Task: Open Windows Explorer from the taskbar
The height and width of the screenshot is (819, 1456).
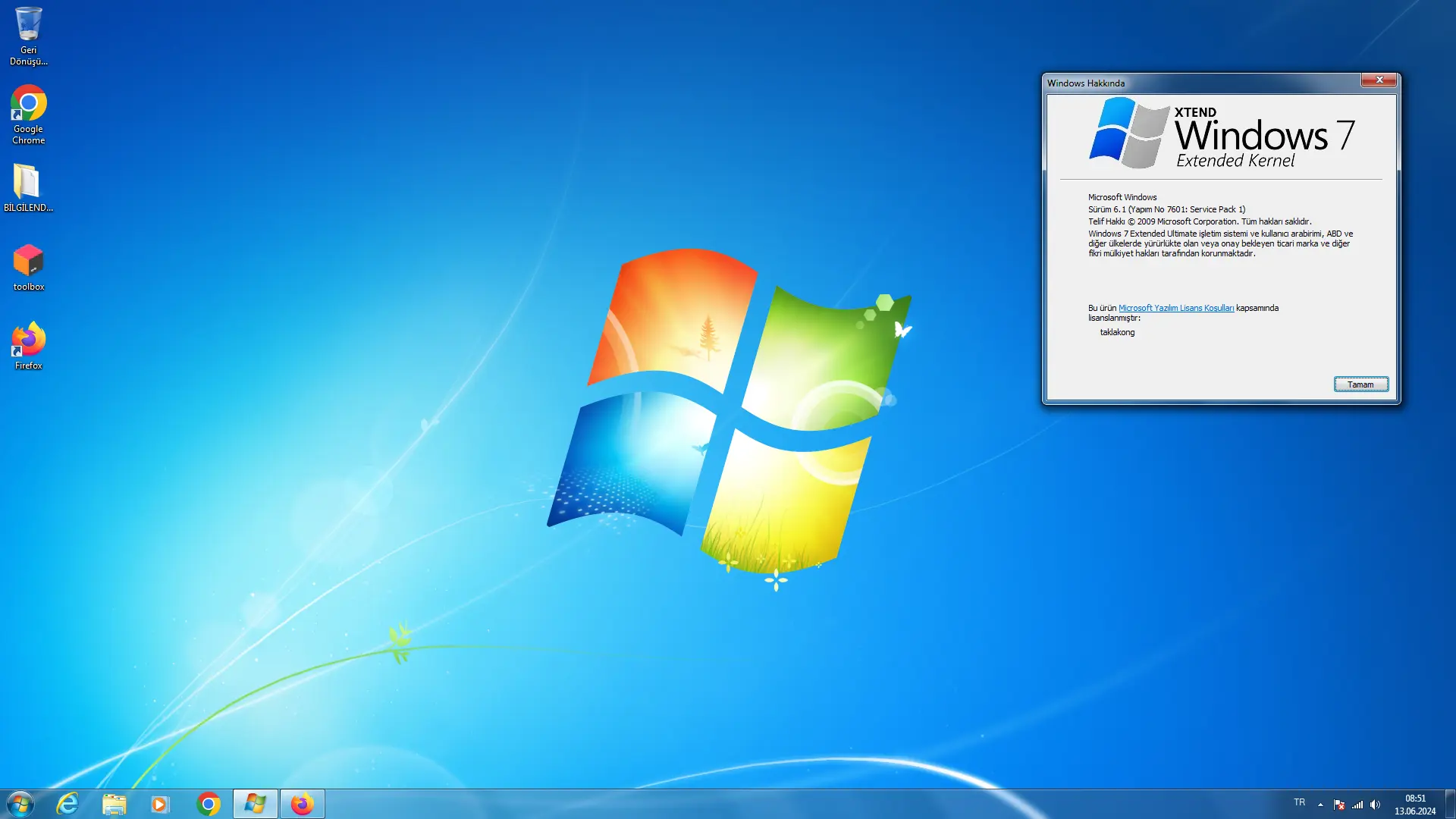Action: pyautogui.click(x=115, y=804)
